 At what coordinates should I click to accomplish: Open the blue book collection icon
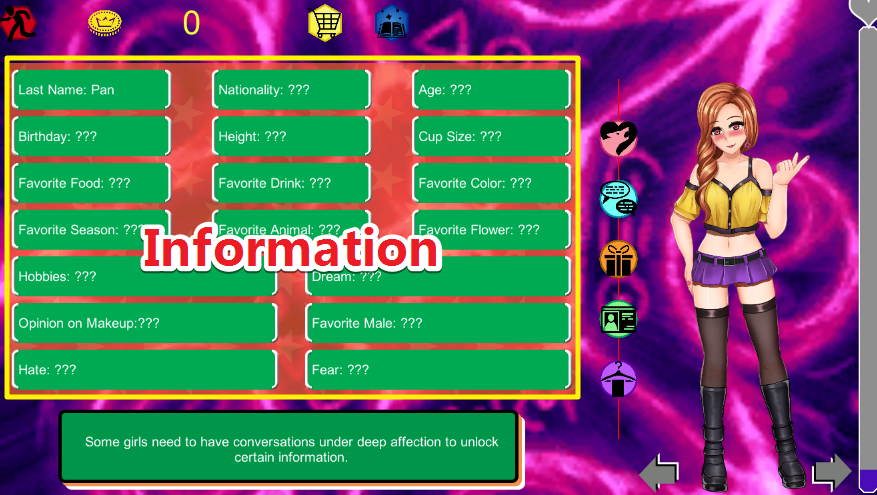[x=392, y=23]
